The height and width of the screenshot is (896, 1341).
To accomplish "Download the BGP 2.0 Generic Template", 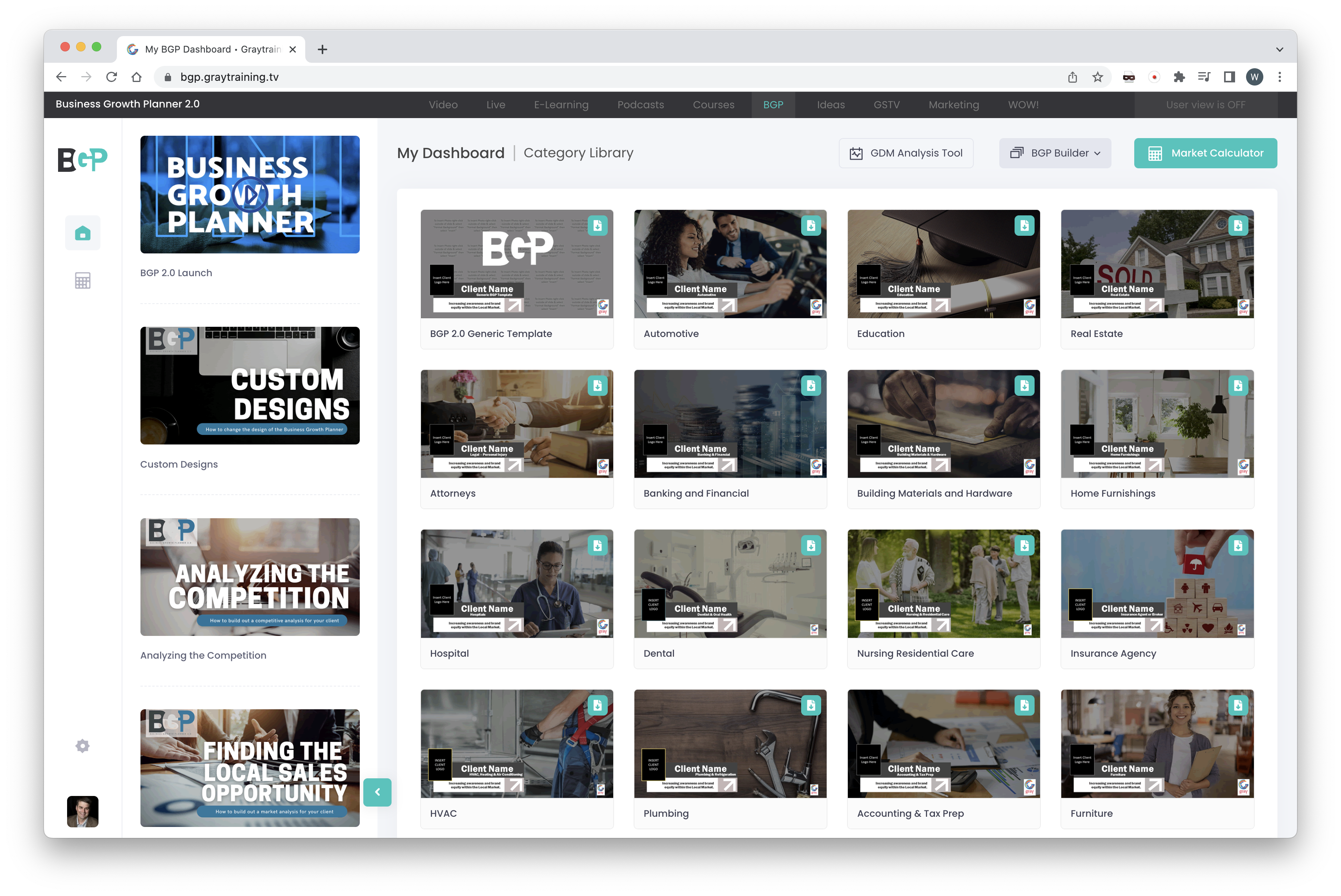I will coord(598,226).
